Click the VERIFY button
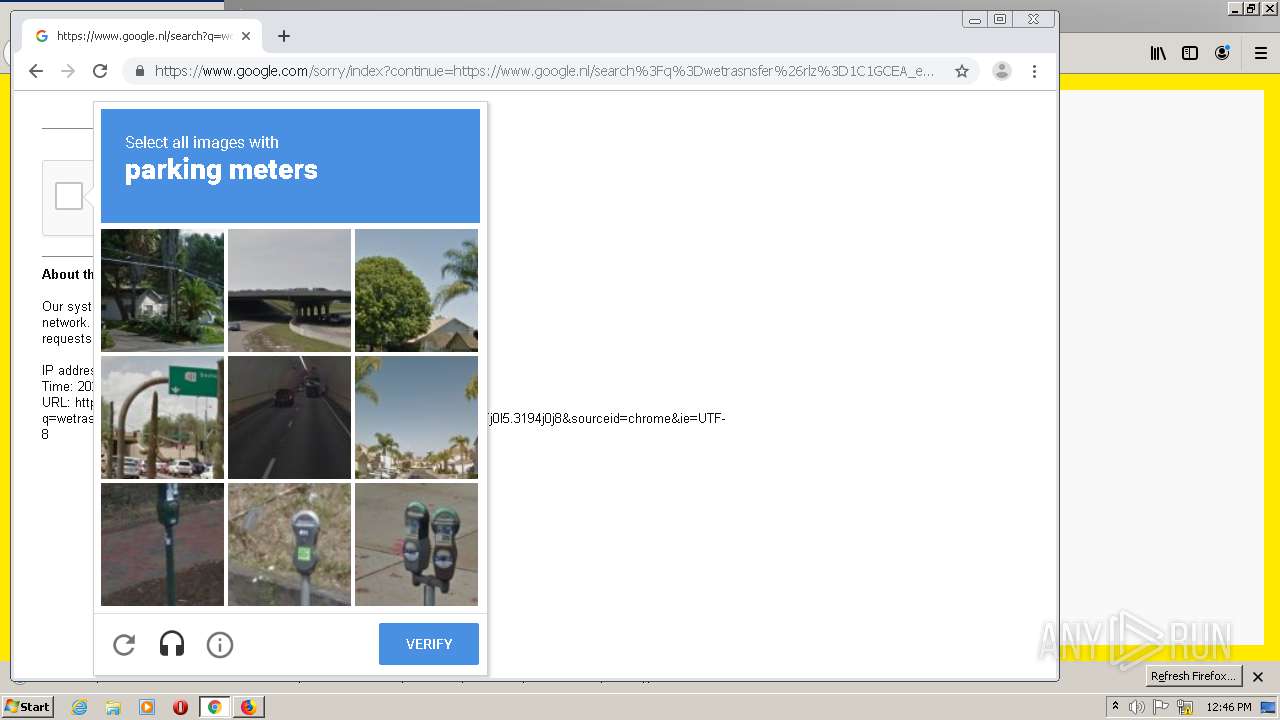This screenshot has height=720, width=1280. [x=429, y=644]
